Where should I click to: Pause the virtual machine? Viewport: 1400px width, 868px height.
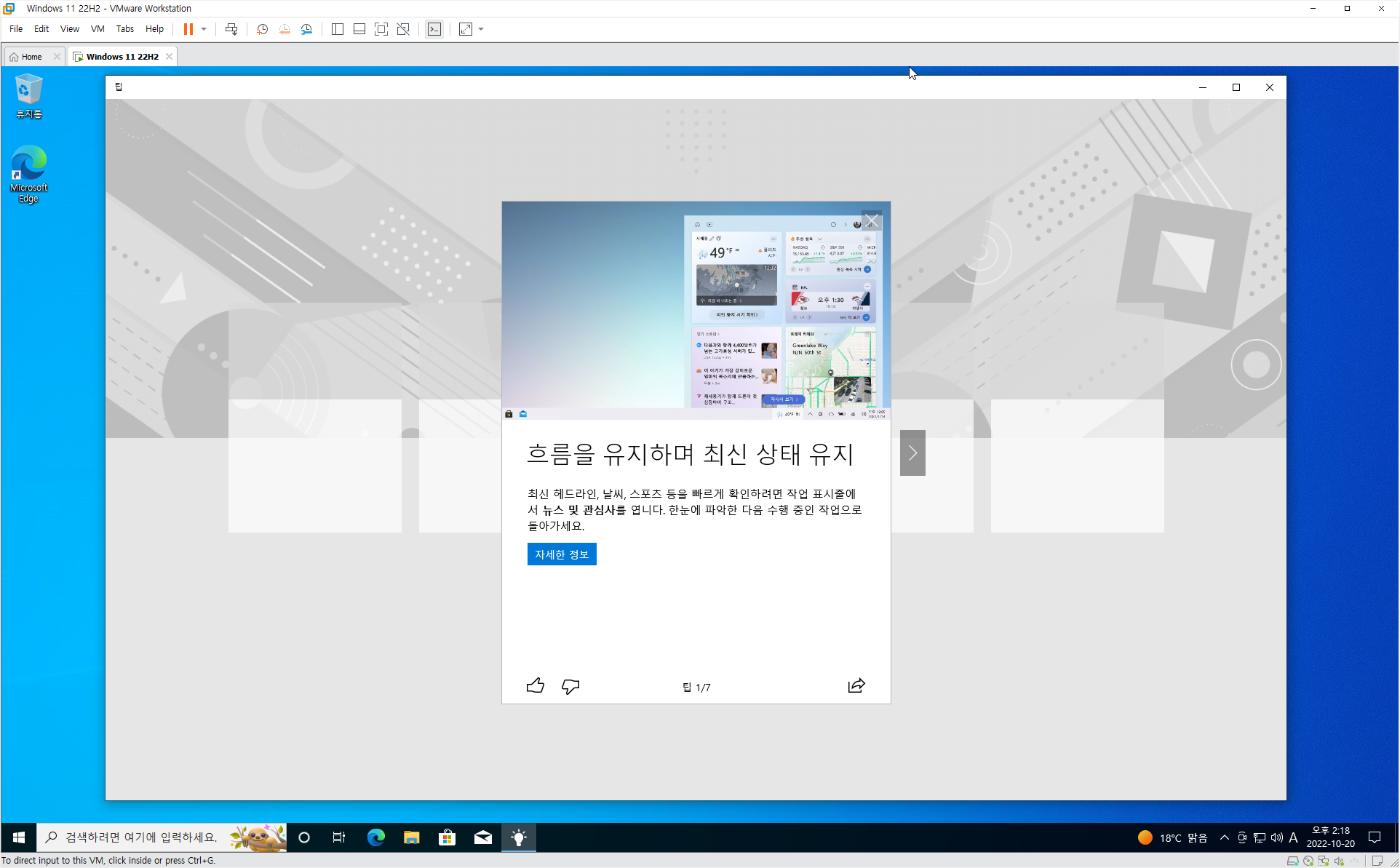point(188,29)
